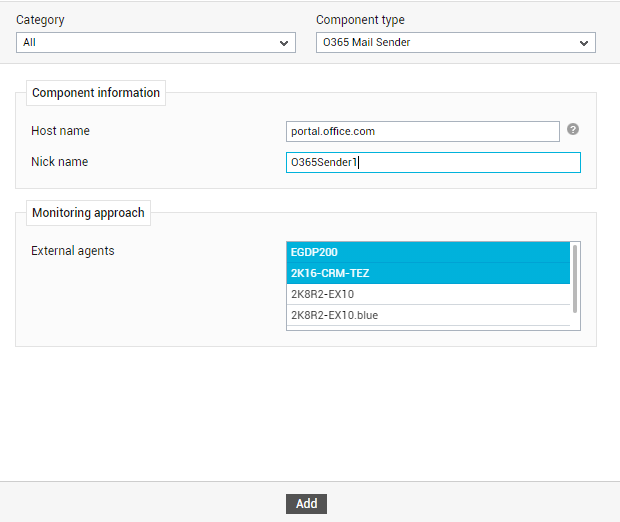Click the external agents list scrollbar
Image resolution: width=620 pixels, height=522 pixels.
(575, 279)
